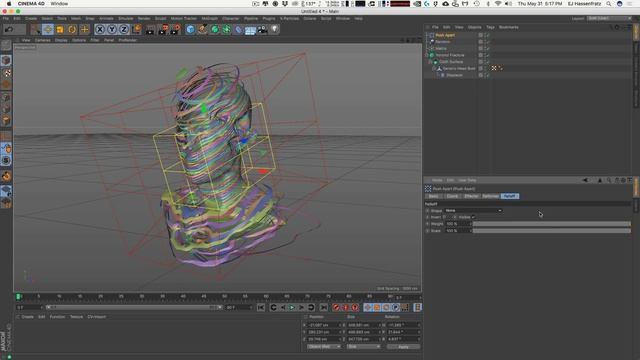Click the Render View icon
Image resolution: width=640 pixels, height=360 pixels.
(150, 29)
